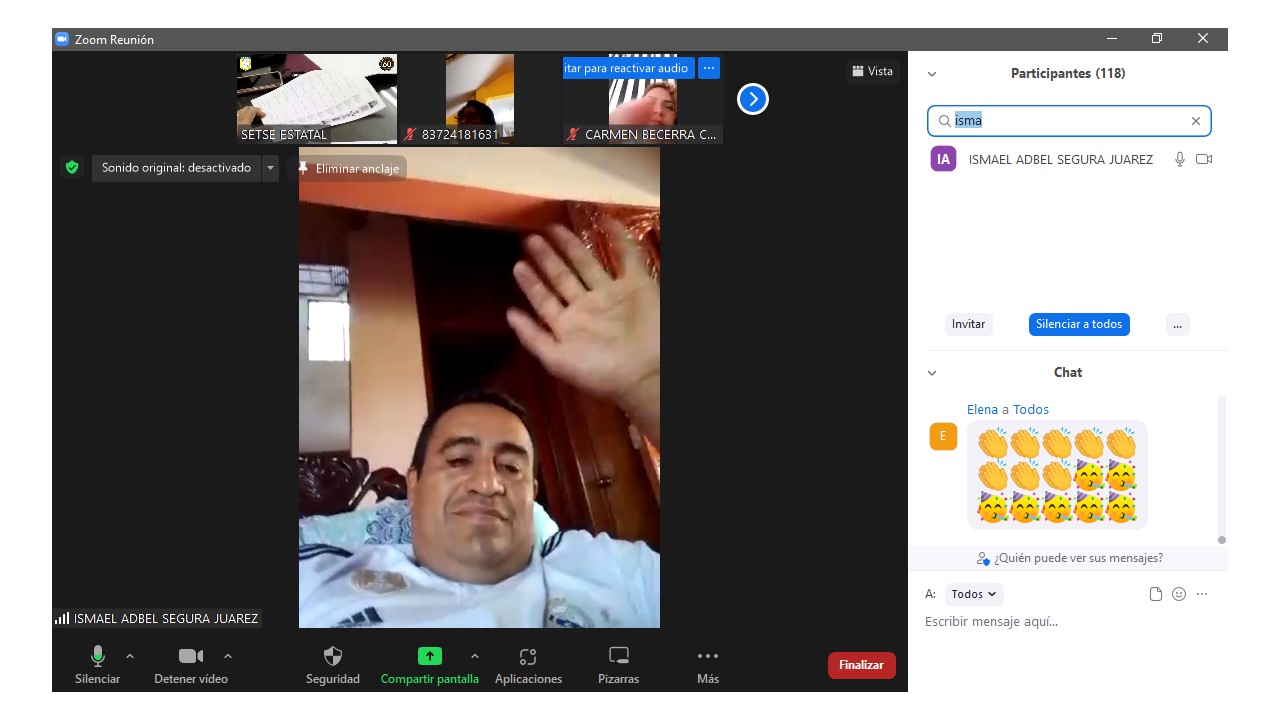Collapse the Chat panel chevron

tap(932, 373)
